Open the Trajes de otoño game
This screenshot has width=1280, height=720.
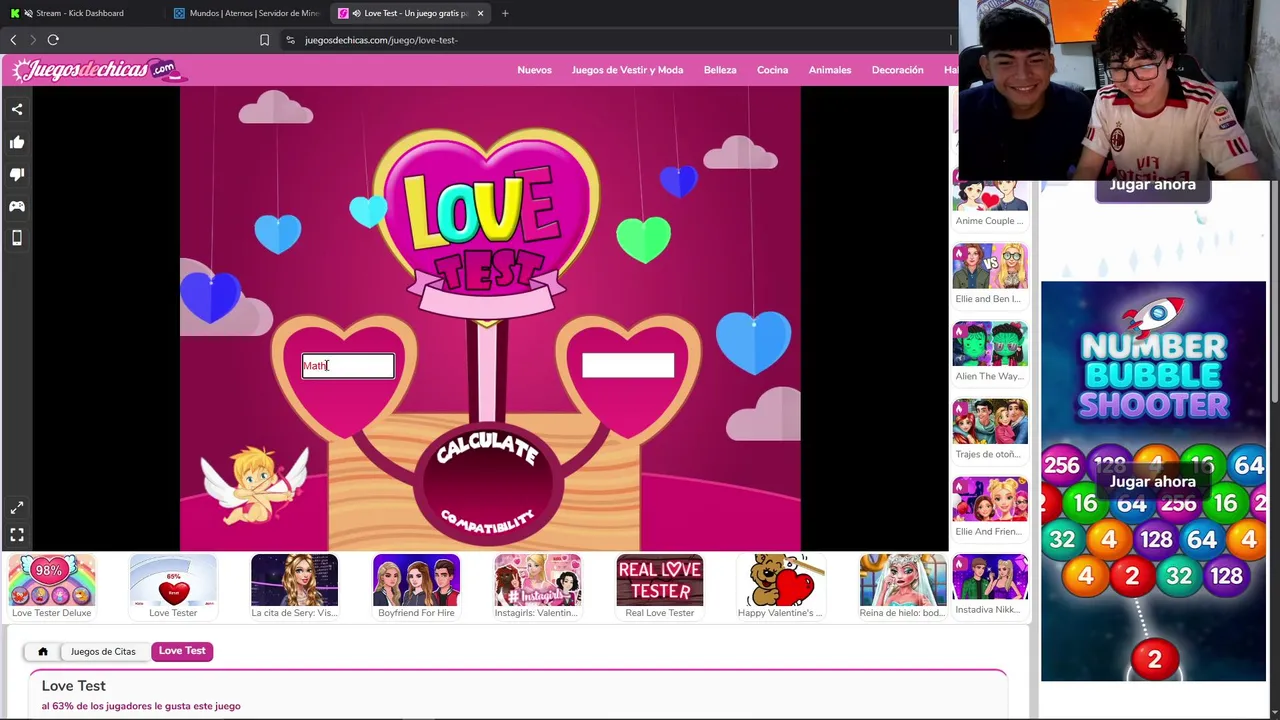[x=989, y=430]
